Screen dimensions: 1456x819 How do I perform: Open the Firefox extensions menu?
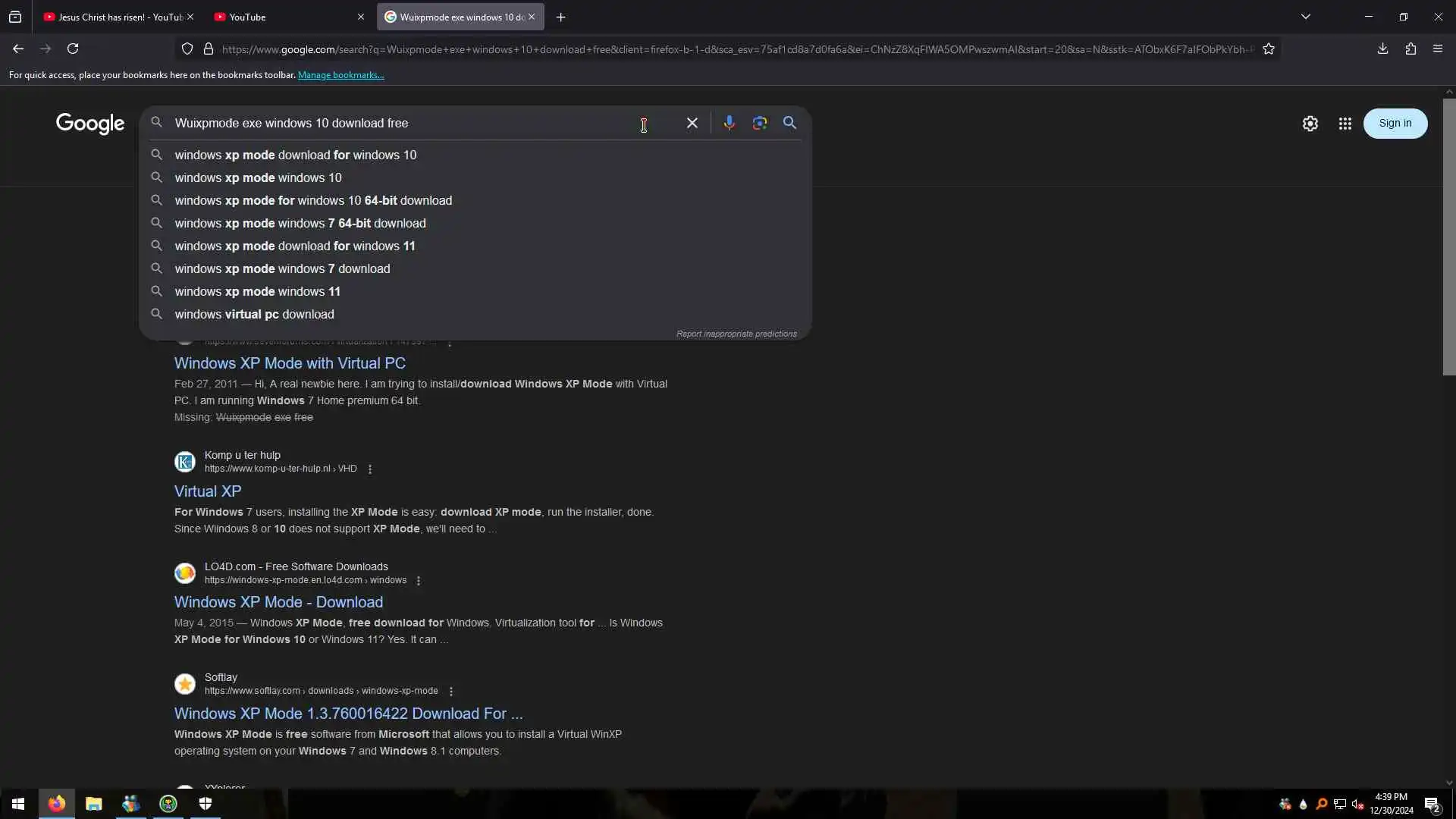point(1410,49)
